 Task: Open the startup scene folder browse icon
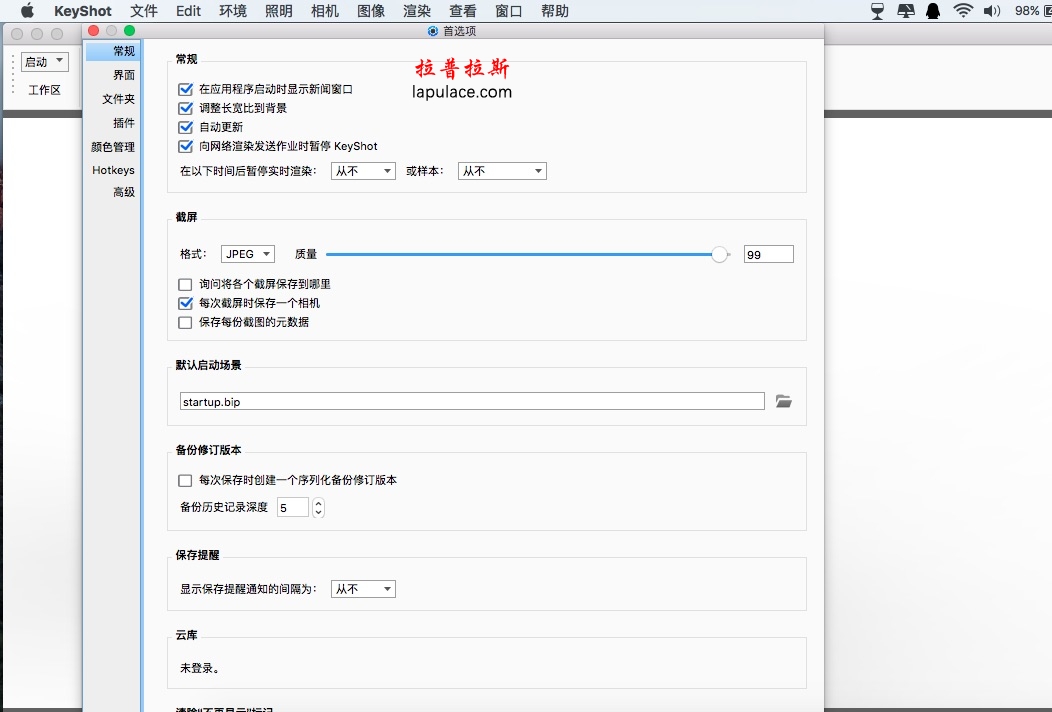point(784,401)
